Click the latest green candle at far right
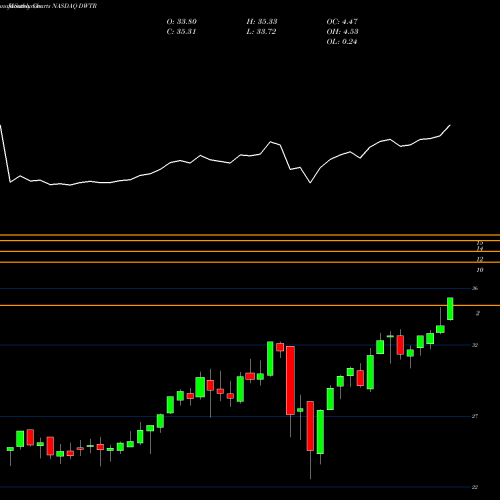Viewport: 500px width, 500px height. pyautogui.click(x=450, y=309)
